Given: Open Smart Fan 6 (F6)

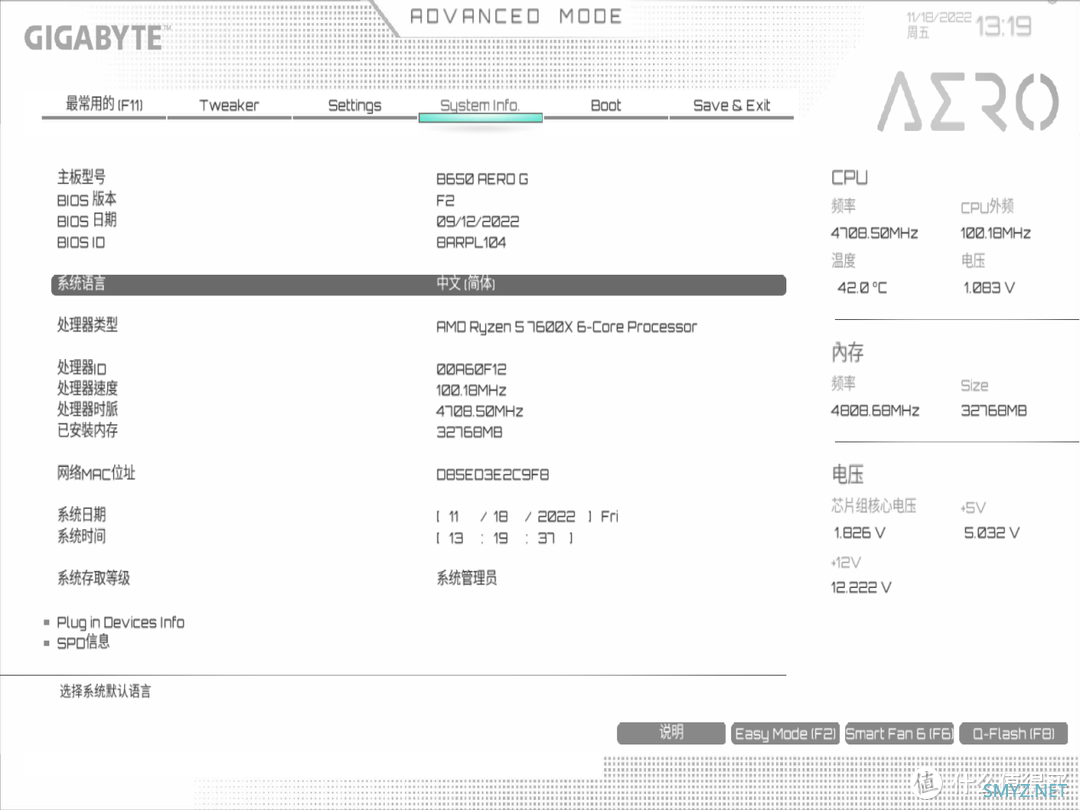Looking at the screenshot, I should click(900, 733).
